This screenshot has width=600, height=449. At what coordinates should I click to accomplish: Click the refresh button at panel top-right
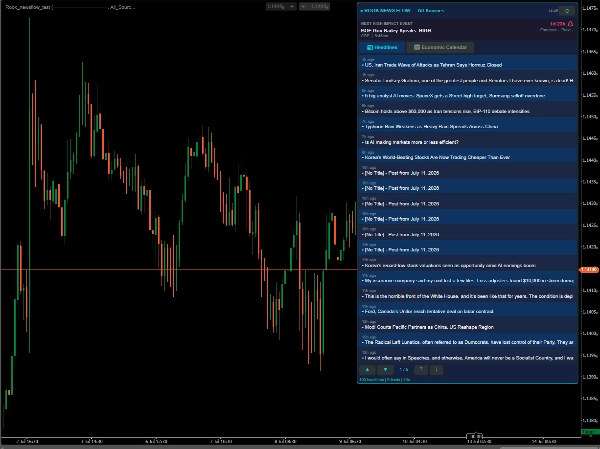[567, 11]
